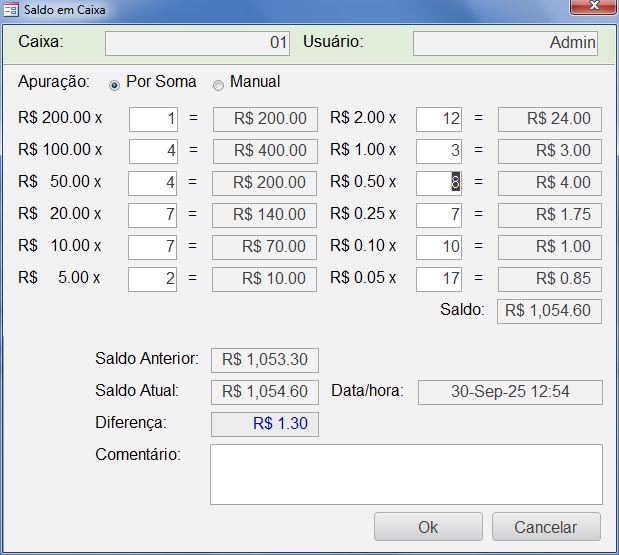Screen dimensions: 619x555
Task: Click the Diferença value in blue
Action: (x=265, y=424)
